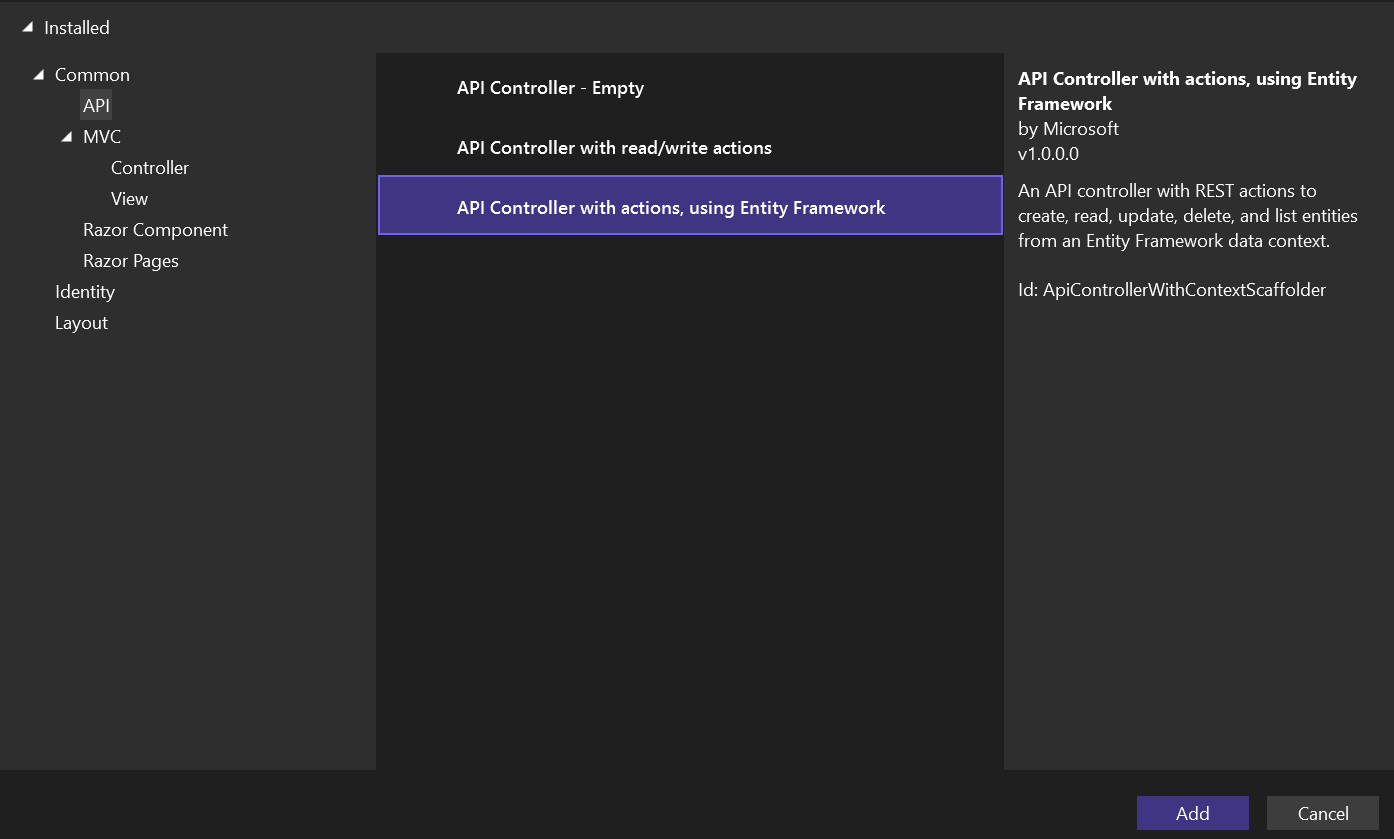Viewport: 1394px width, 839px height.
Task: Select the Layout category
Action: tap(81, 323)
